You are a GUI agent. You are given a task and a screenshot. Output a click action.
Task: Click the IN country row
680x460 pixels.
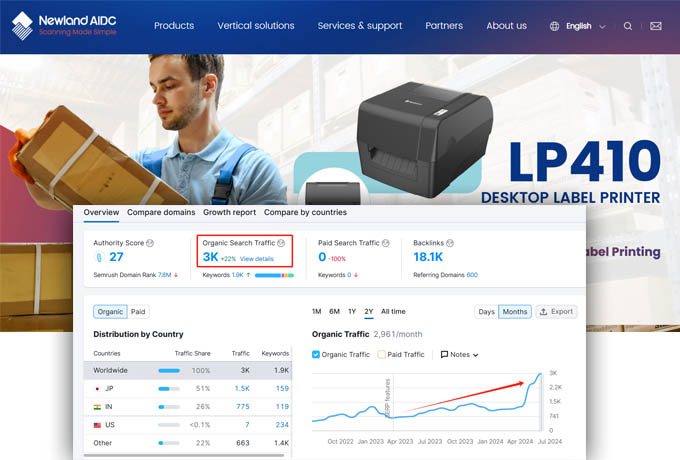187,407
